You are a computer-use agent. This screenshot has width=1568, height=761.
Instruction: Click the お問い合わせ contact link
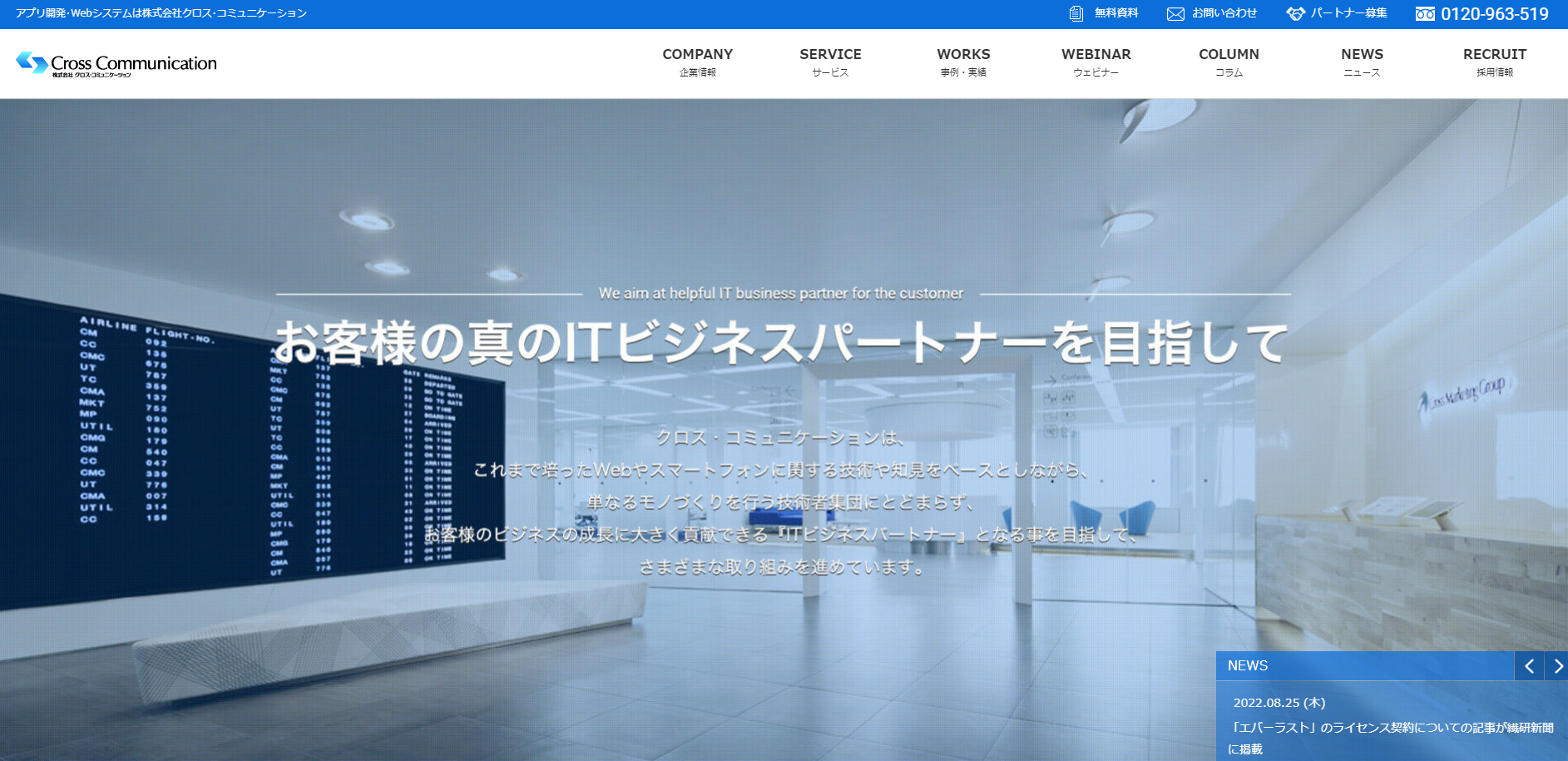tap(1224, 13)
